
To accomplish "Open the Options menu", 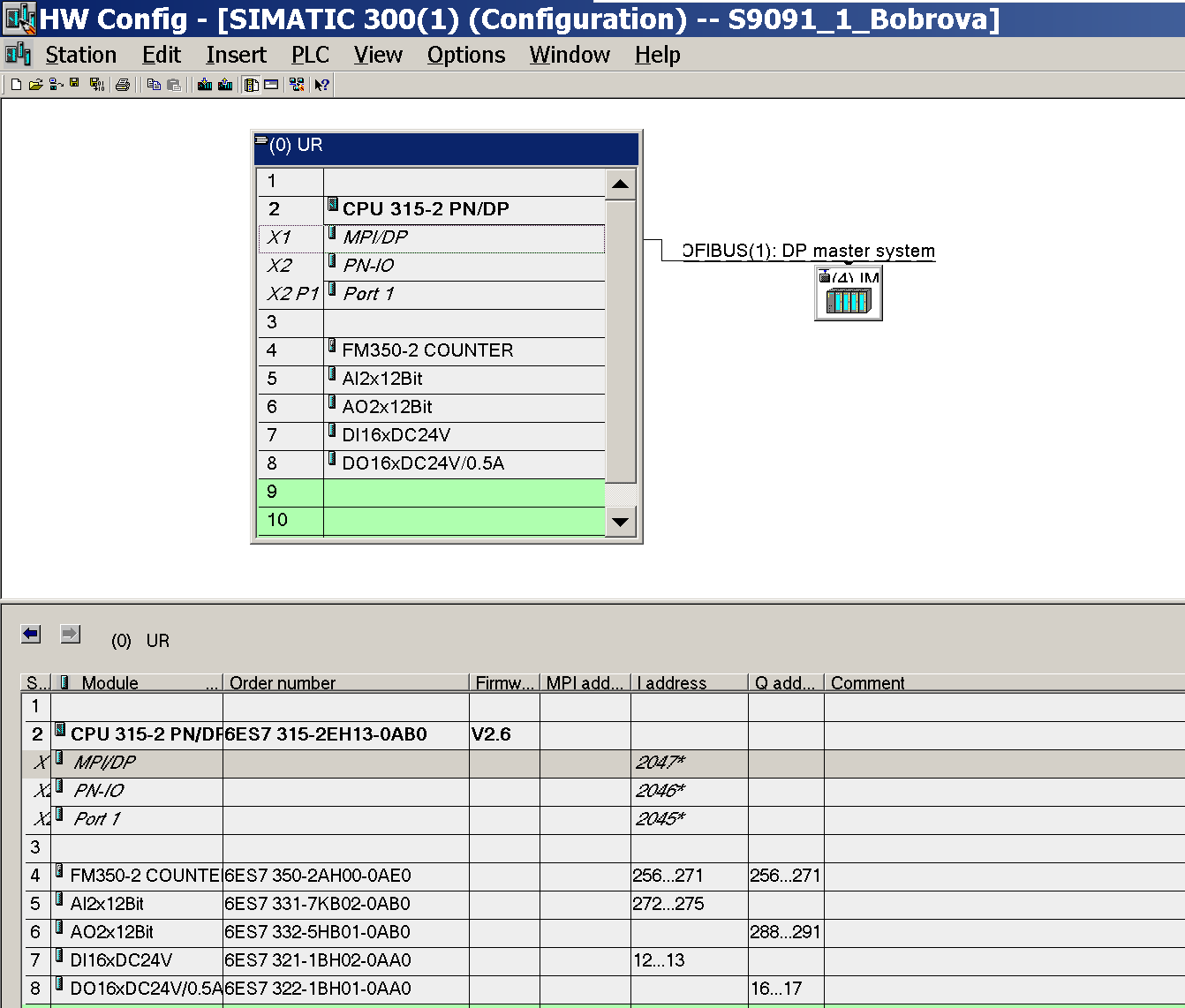I will click(x=466, y=55).
